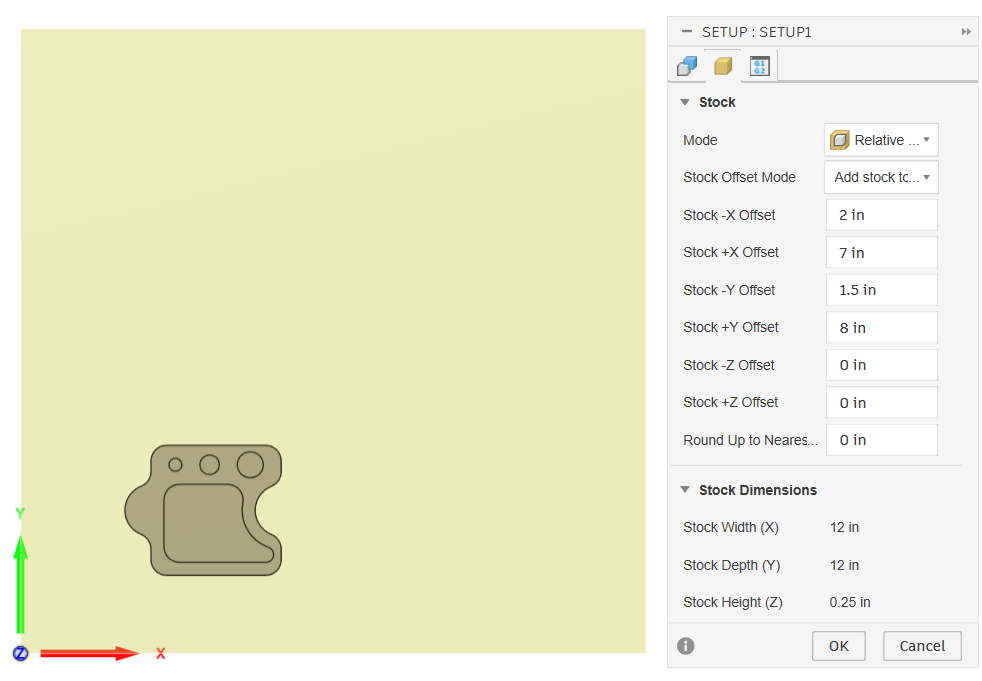Switch to the Stock tab with the yellow cube icon
This screenshot has width=982, height=681.
(x=723, y=66)
